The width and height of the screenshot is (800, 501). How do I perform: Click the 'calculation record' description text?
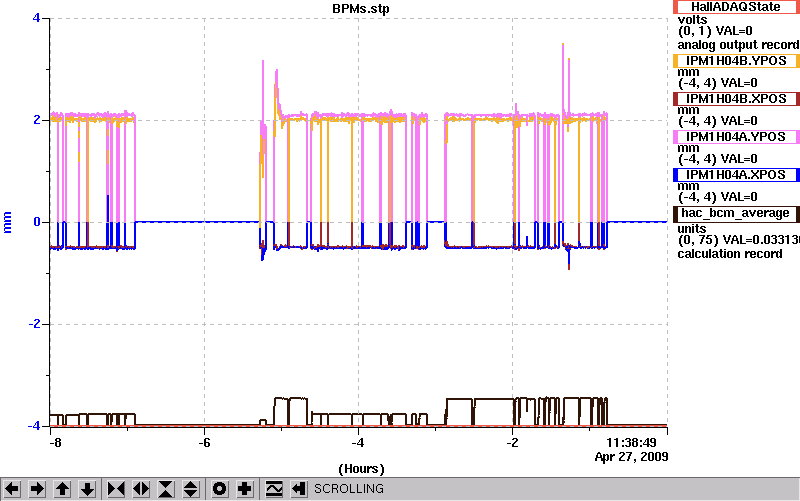click(x=730, y=254)
